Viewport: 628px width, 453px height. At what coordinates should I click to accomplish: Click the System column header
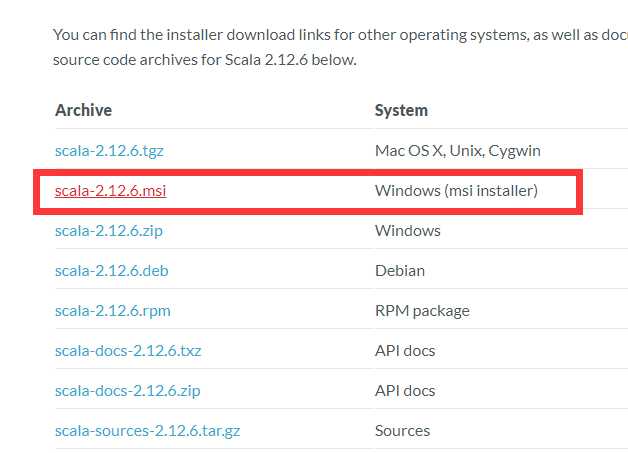point(401,110)
